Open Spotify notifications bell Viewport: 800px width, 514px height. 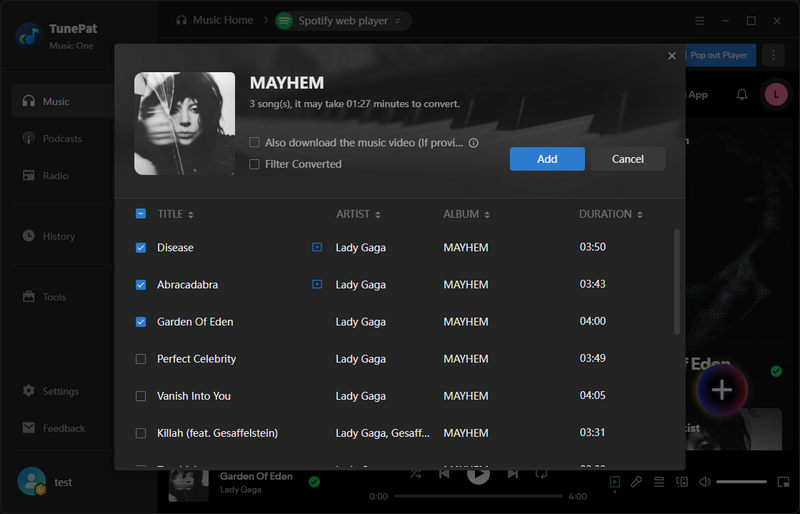pos(742,94)
